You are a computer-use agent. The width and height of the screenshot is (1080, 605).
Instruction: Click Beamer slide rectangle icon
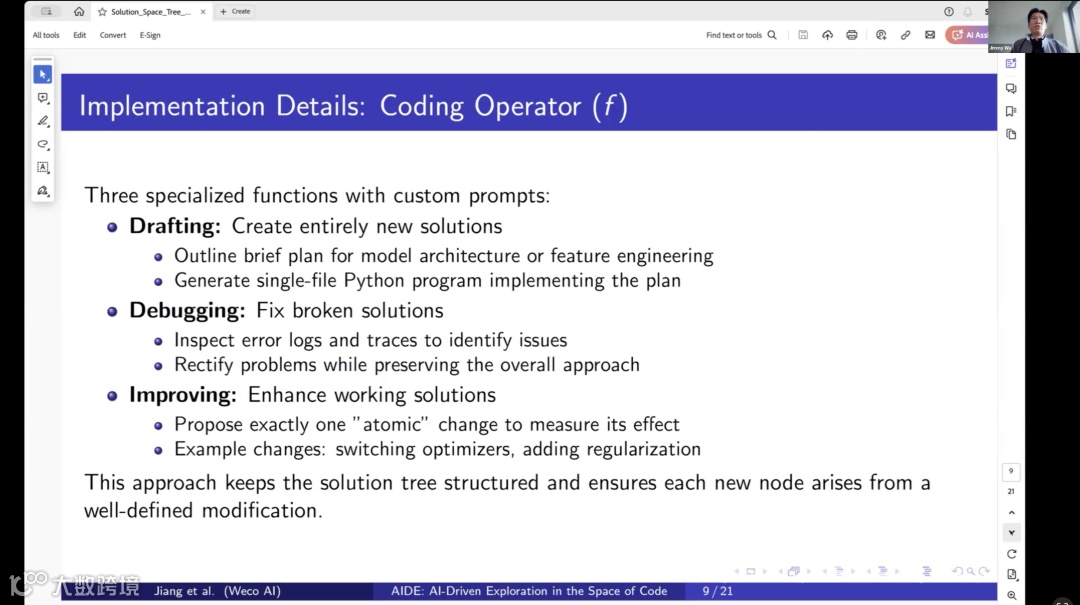click(751, 571)
